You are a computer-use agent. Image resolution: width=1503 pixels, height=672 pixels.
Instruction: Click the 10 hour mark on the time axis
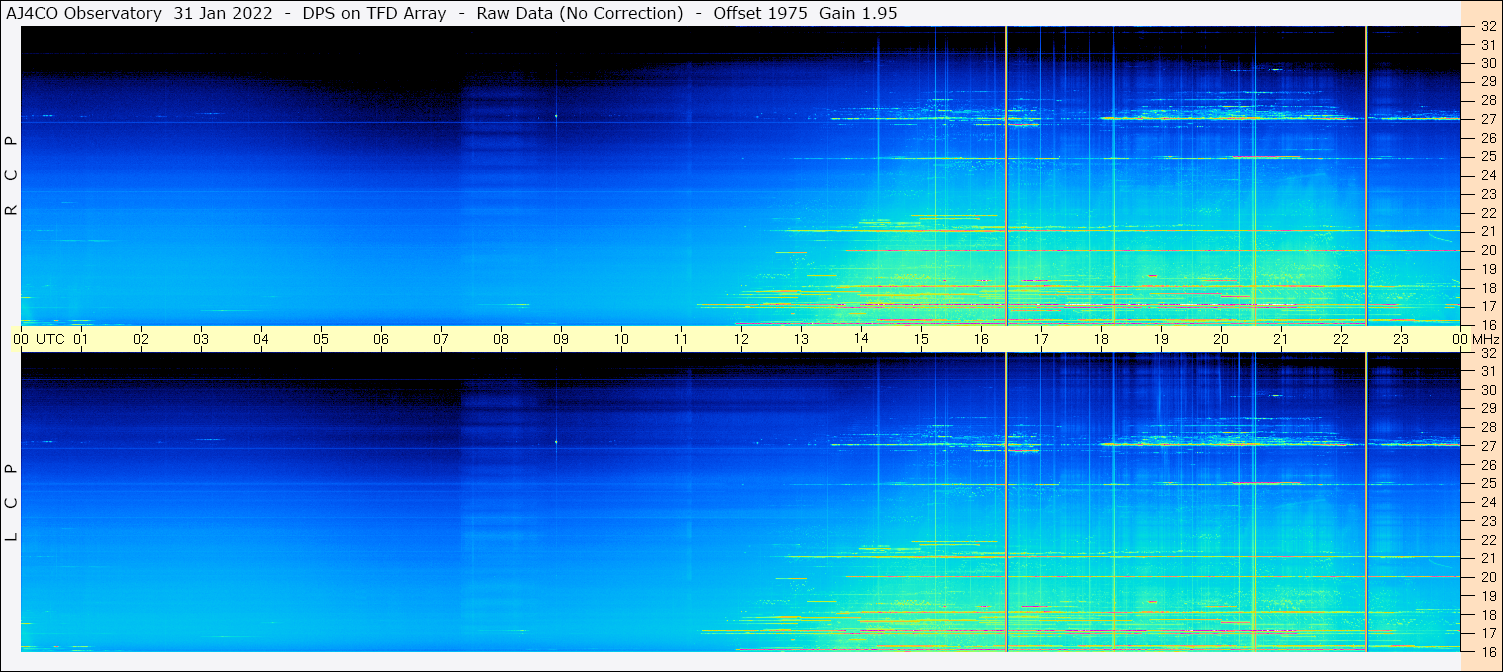pos(621,339)
